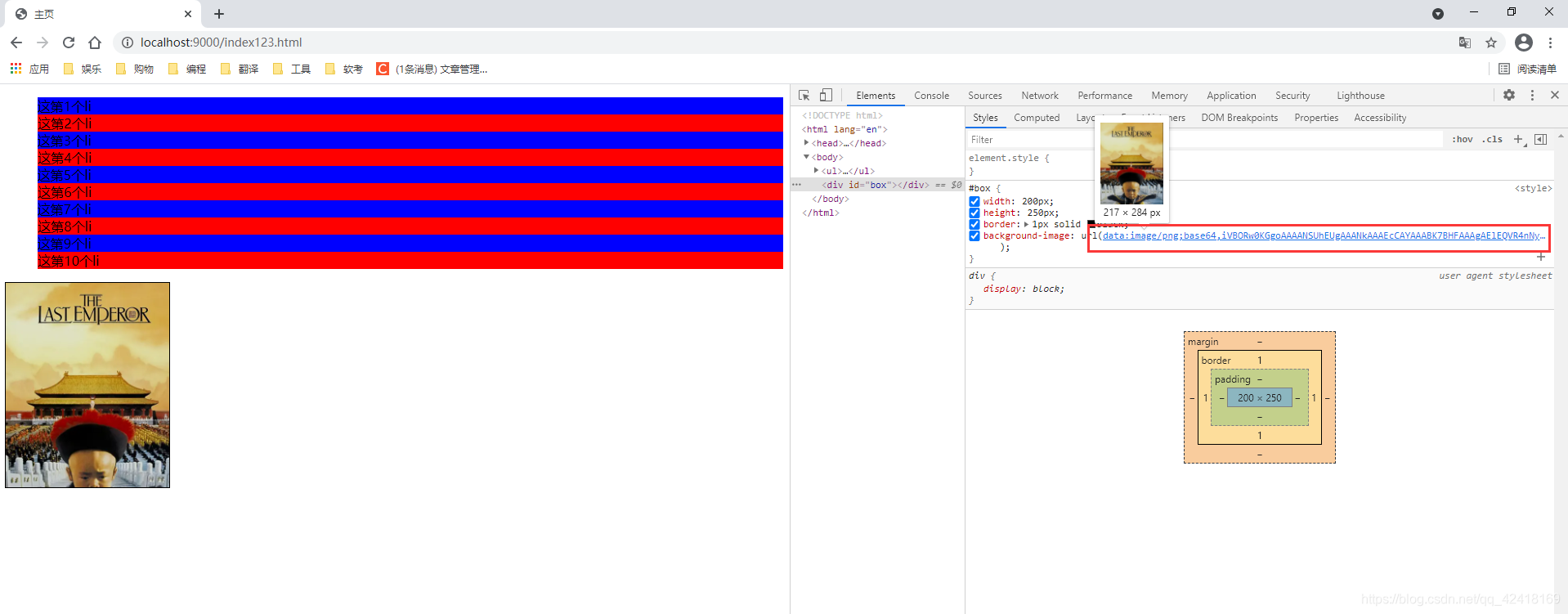Follow the data:image/png base64 URL link
Viewport: 1568px width, 614px height.
1323,235
